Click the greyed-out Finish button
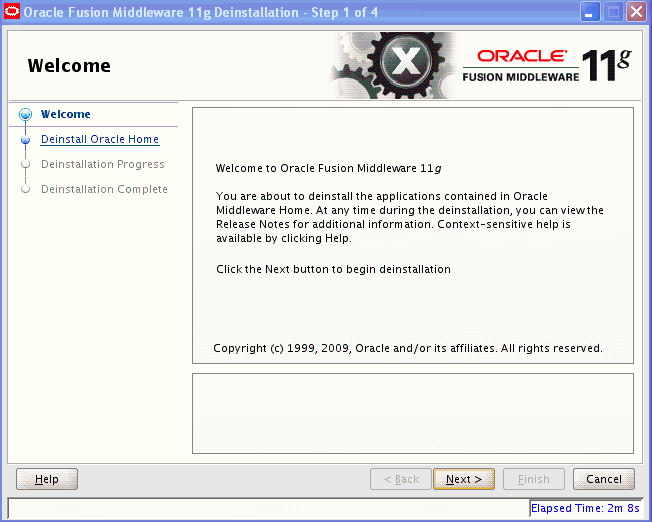 [x=534, y=479]
